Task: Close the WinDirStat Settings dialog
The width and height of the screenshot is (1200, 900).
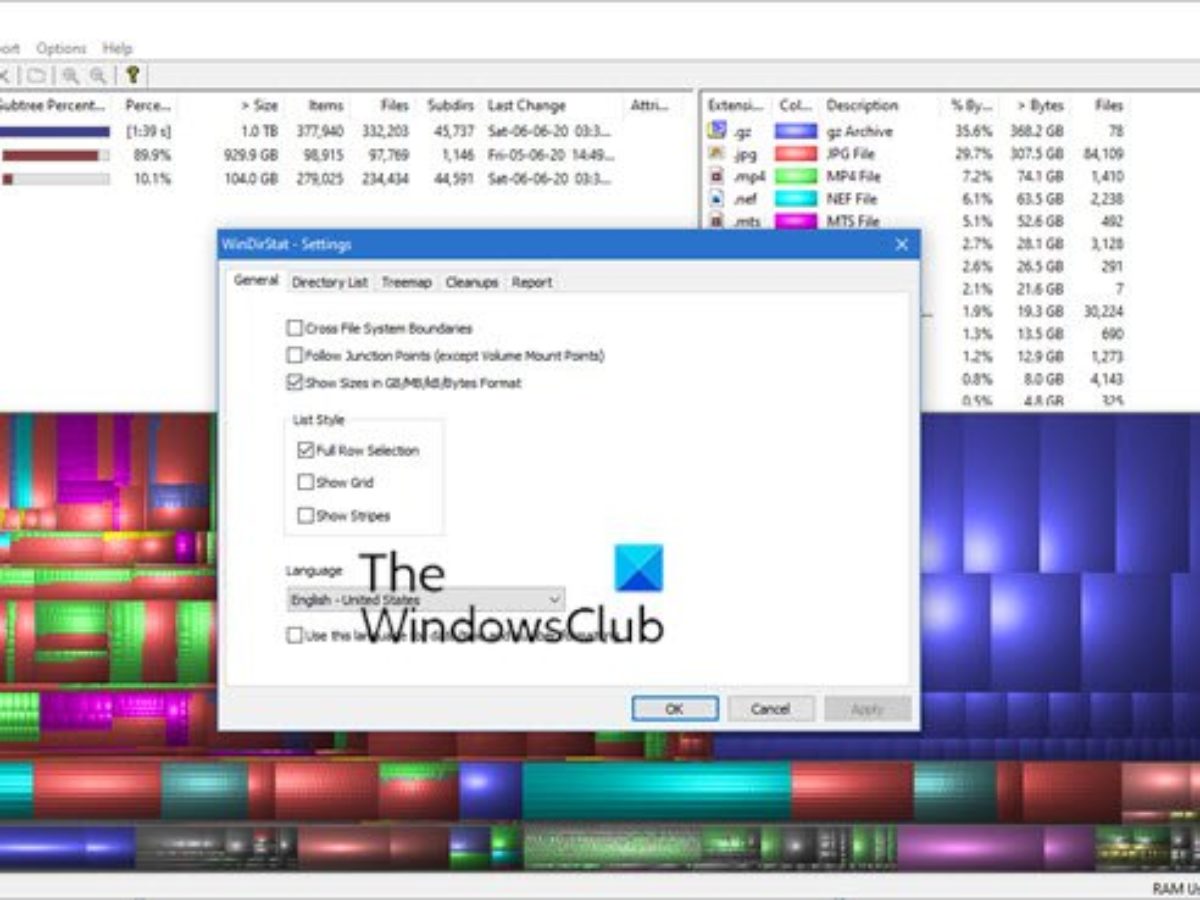Action: (x=901, y=245)
